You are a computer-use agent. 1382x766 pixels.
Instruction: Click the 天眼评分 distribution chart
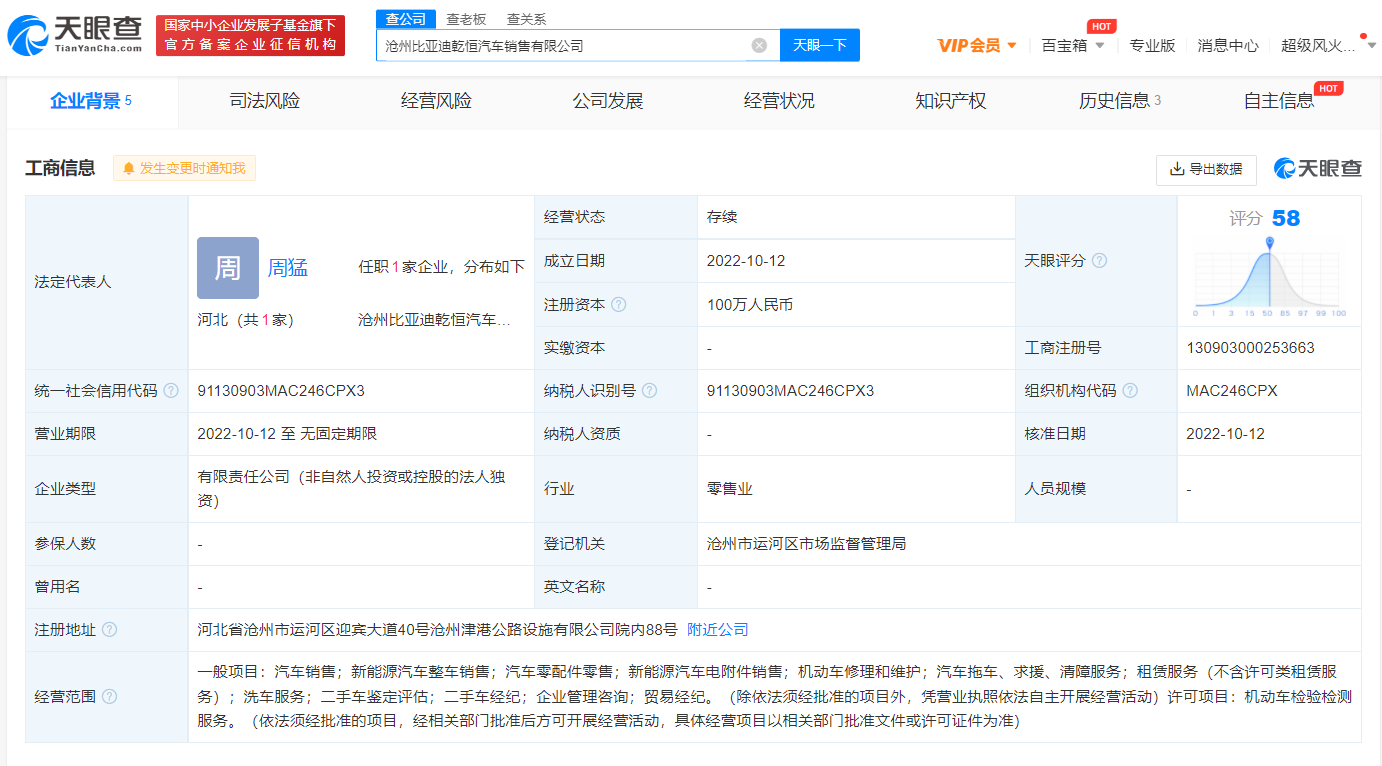[x=1270, y=278]
